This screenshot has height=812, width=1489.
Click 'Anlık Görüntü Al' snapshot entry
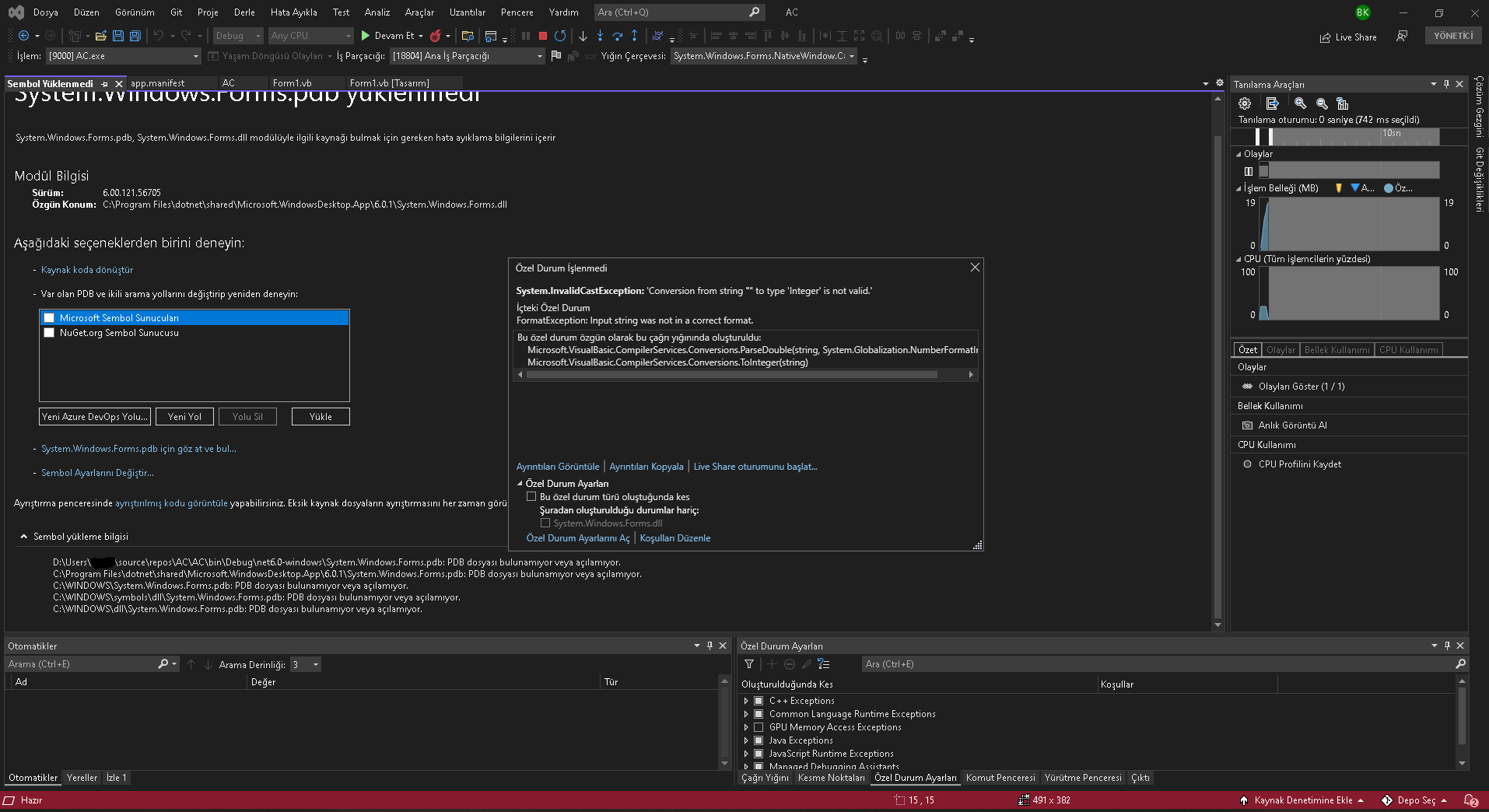(x=1292, y=425)
